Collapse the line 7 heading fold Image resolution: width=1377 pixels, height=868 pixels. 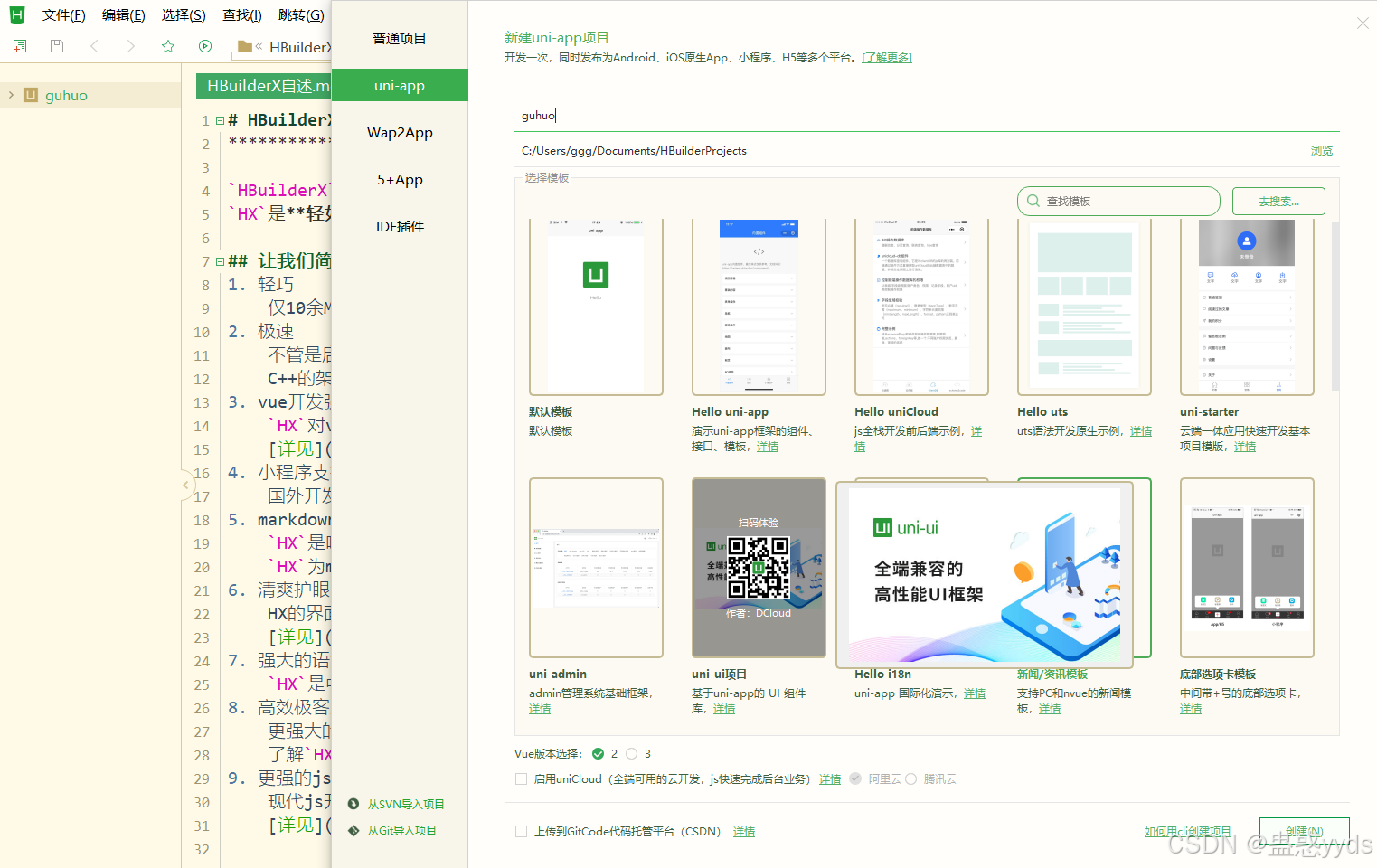220,261
